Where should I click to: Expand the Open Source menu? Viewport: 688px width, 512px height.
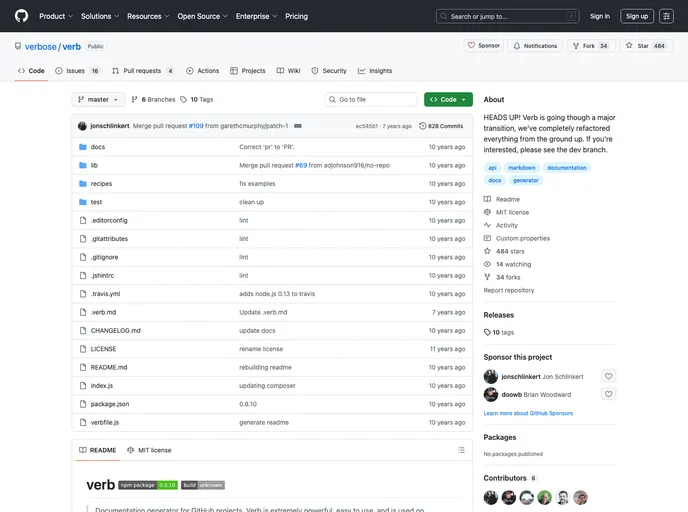click(202, 16)
